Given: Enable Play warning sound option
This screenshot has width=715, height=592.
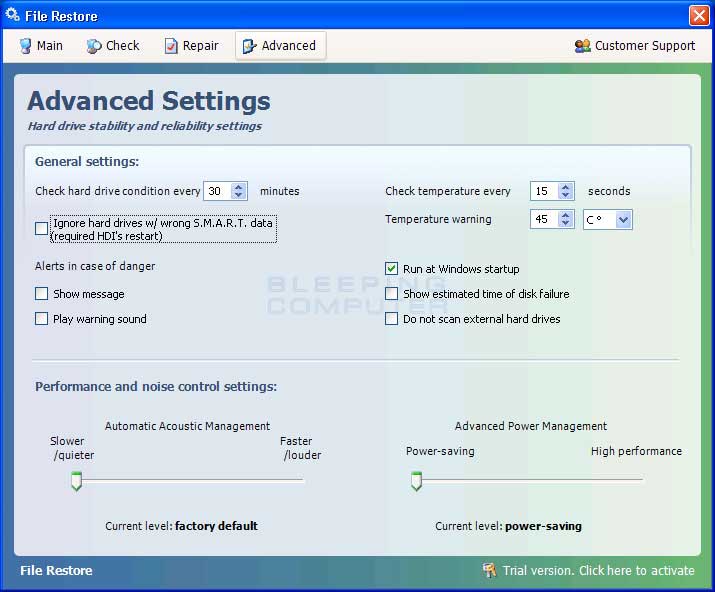Looking at the screenshot, I should coord(41,318).
